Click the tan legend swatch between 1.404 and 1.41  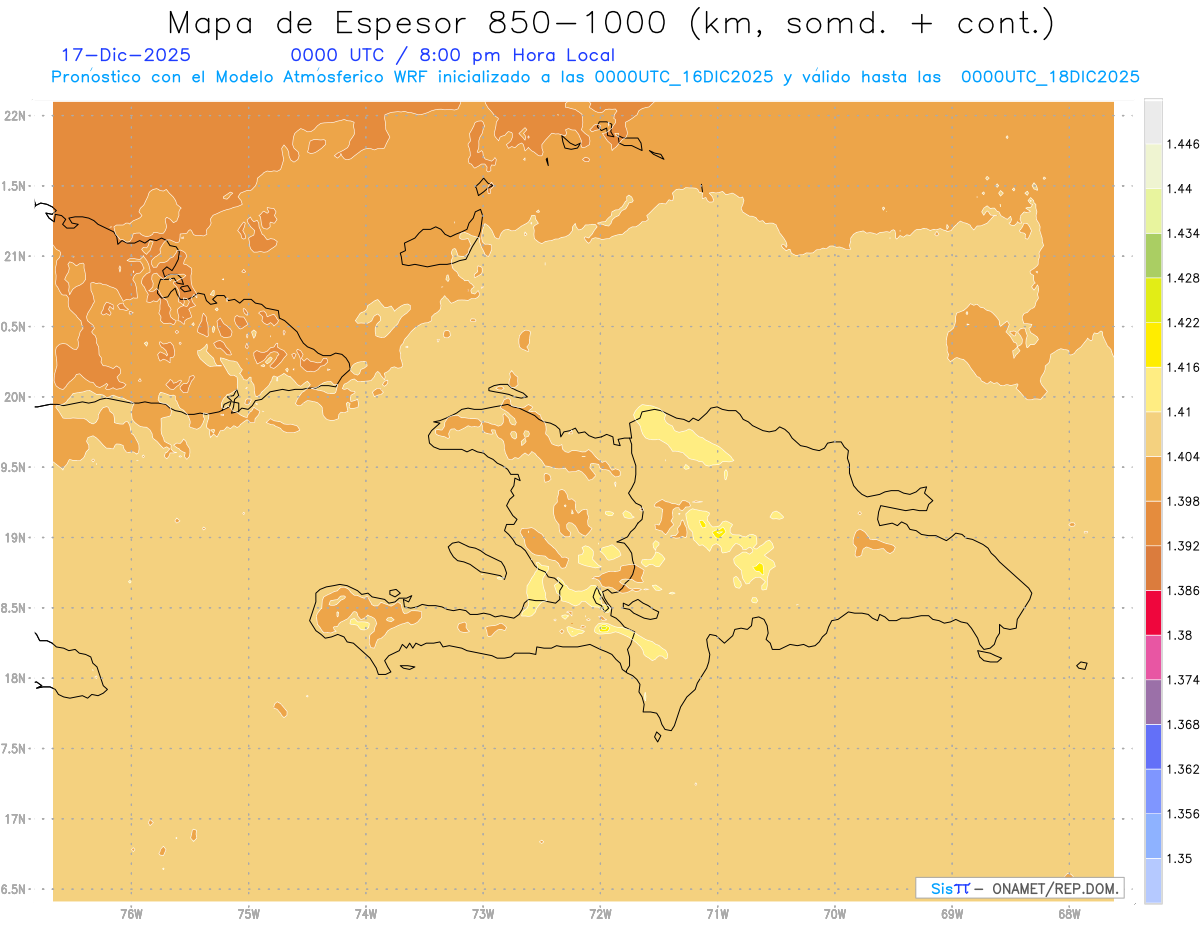click(1153, 434)
